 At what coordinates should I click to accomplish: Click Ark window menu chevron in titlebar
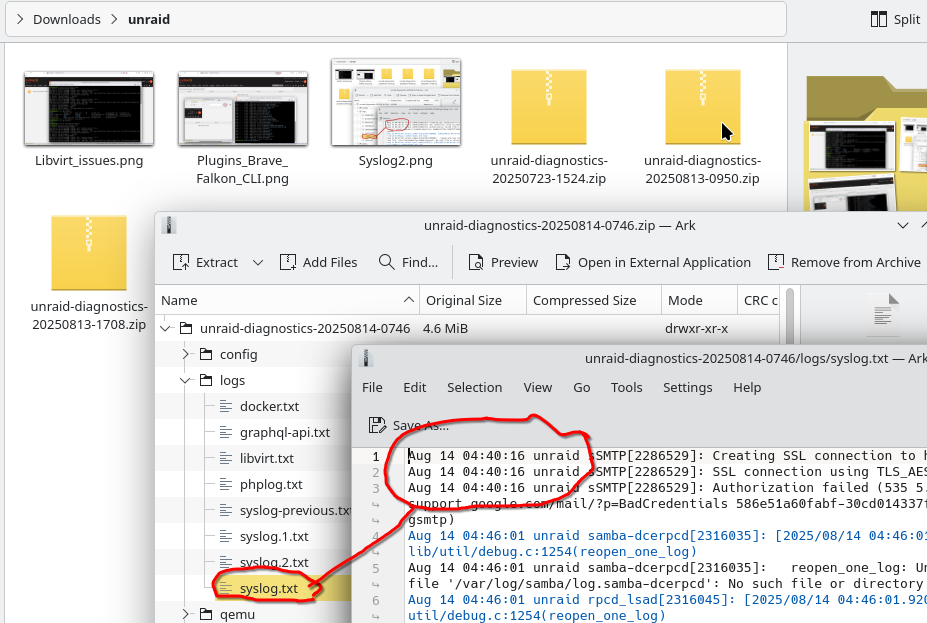click(x=903, y=226)
